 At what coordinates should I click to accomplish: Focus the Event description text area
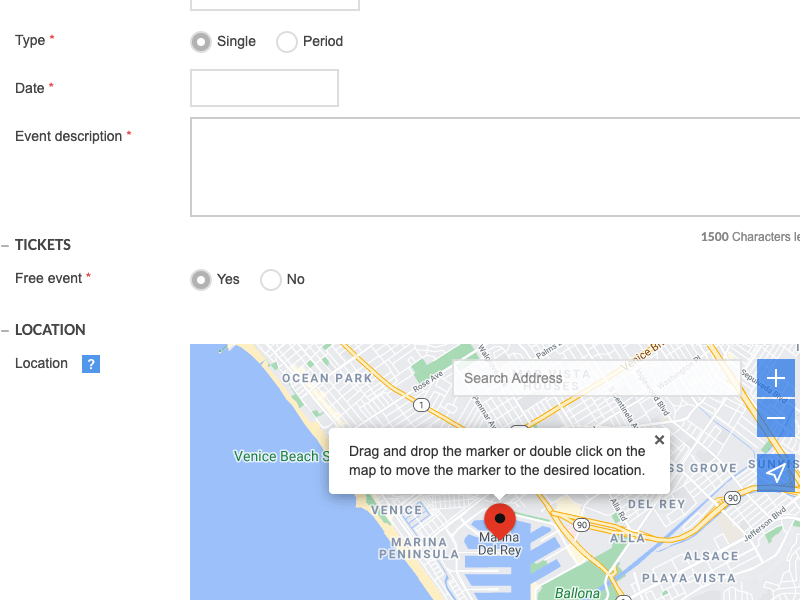point(495,167)
